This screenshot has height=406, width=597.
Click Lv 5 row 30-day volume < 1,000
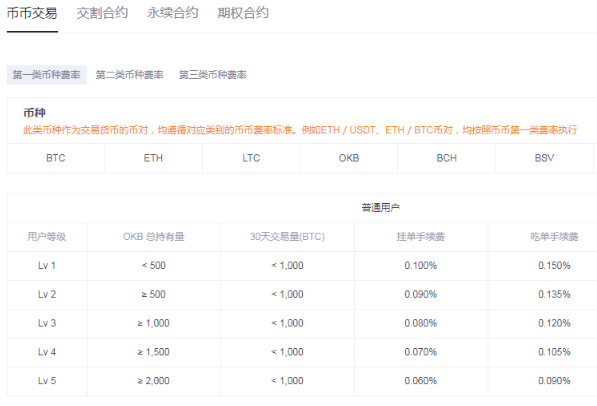(x=287, y=381)
